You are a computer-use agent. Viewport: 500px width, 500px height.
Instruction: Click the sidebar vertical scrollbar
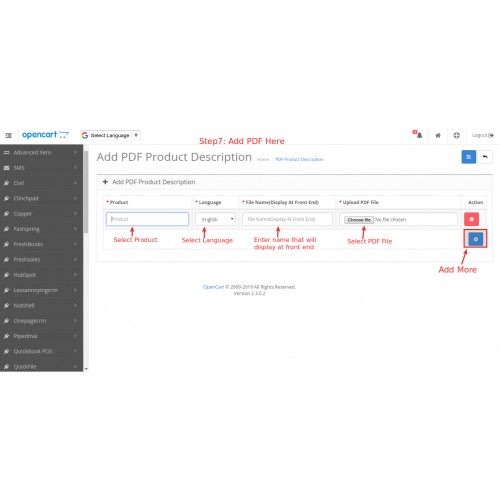point(86,192)
